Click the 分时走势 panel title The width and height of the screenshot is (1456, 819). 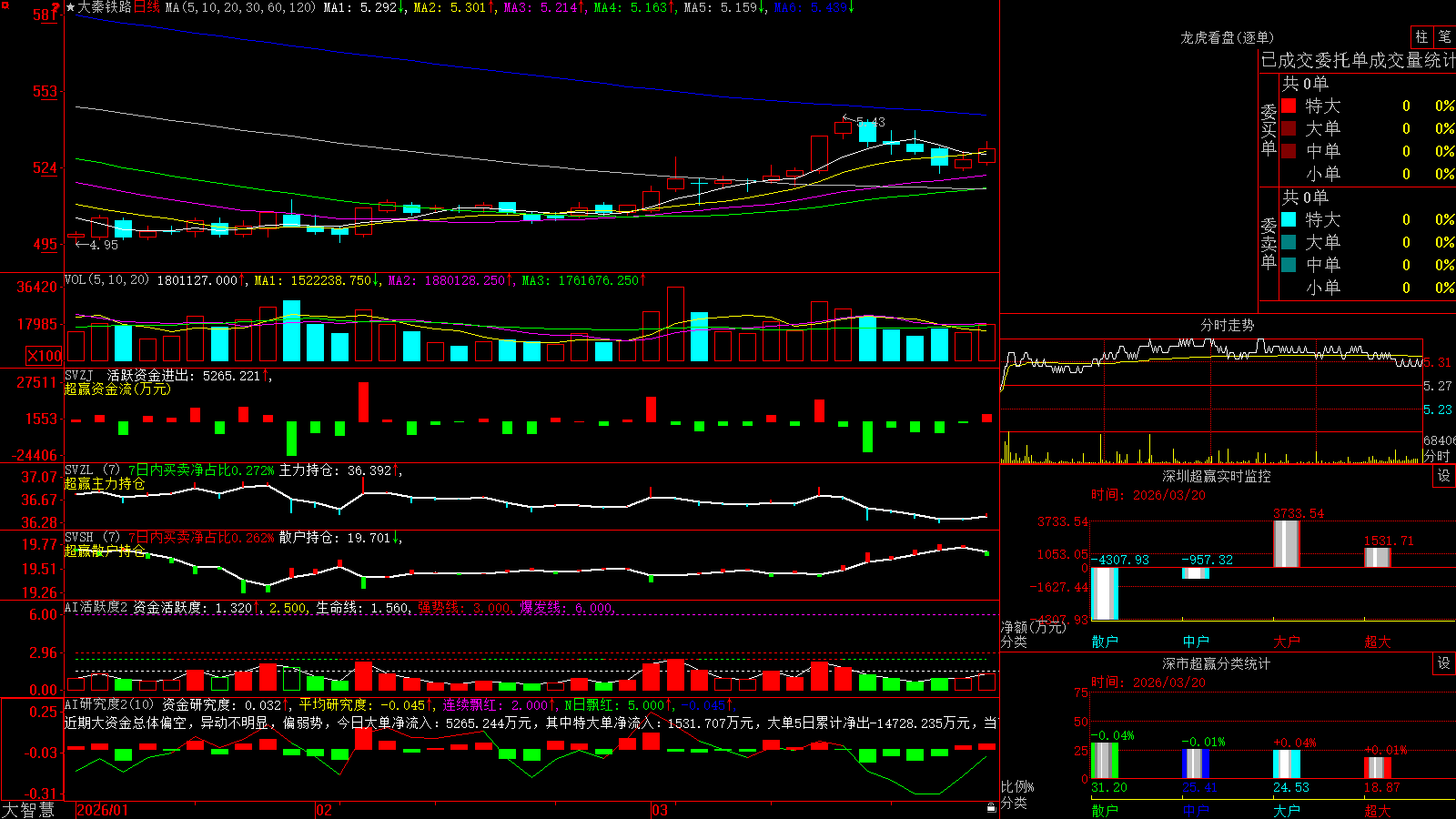click(x=1227, y=325)
